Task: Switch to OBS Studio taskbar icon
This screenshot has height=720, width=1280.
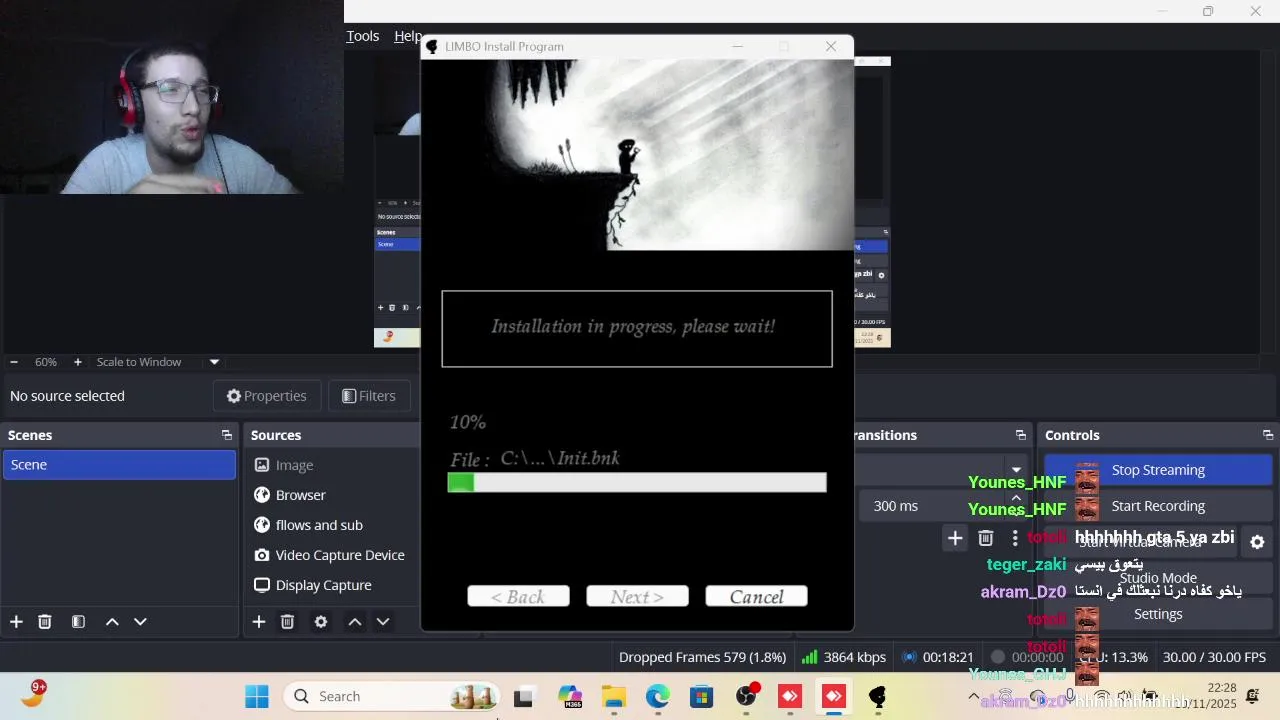Action: point(746,696)
